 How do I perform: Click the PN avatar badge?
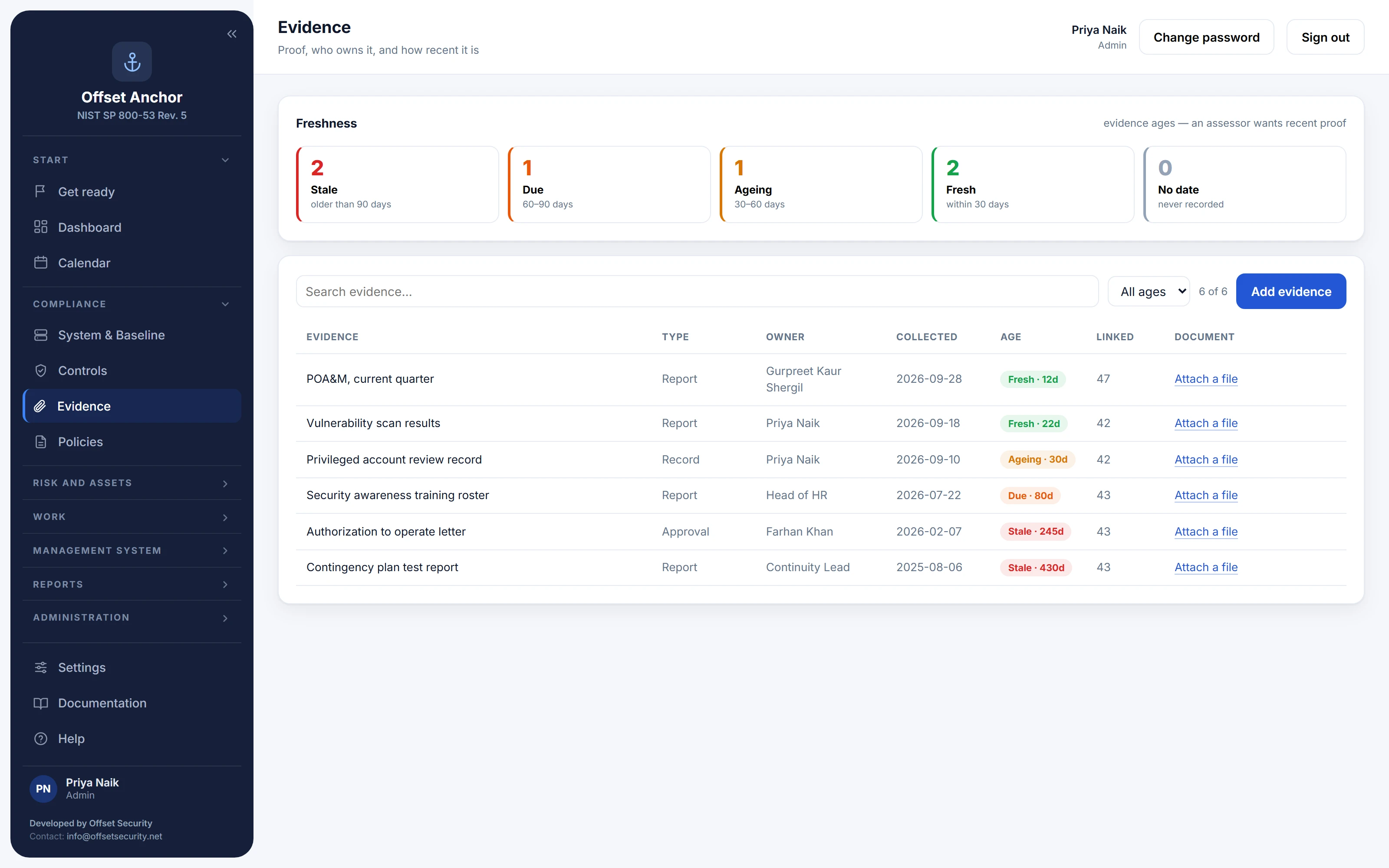click(x=43, y=788)
